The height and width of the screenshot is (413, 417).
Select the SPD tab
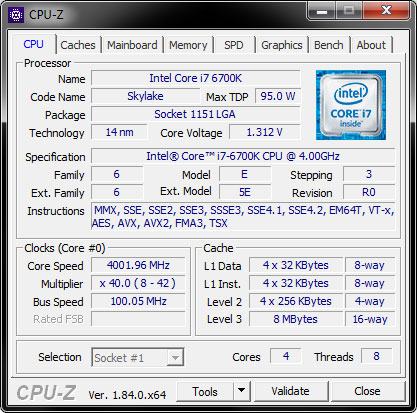(x=234, y=45)
